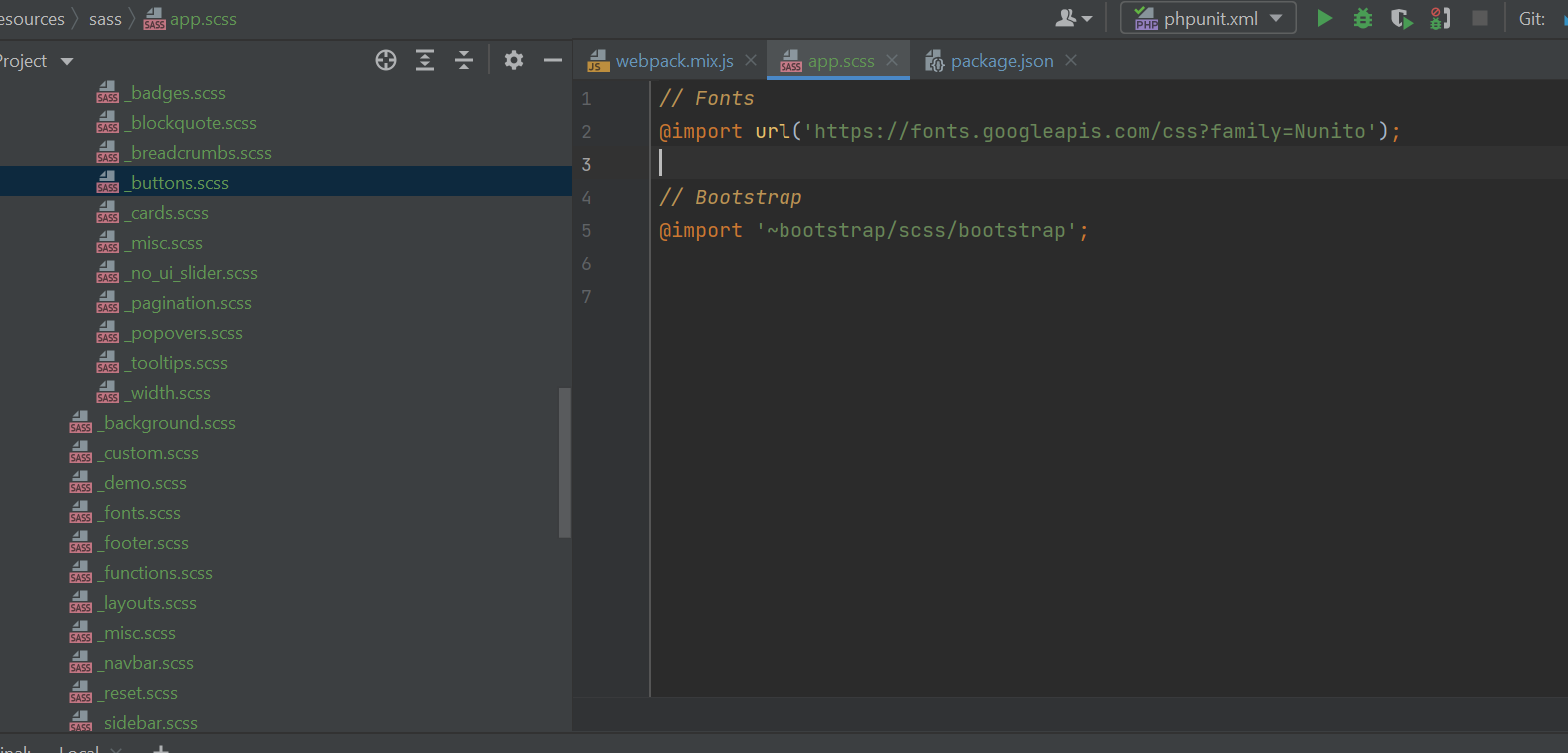
Task: Click the sass breadcrumb
Action: coord(105,19)
